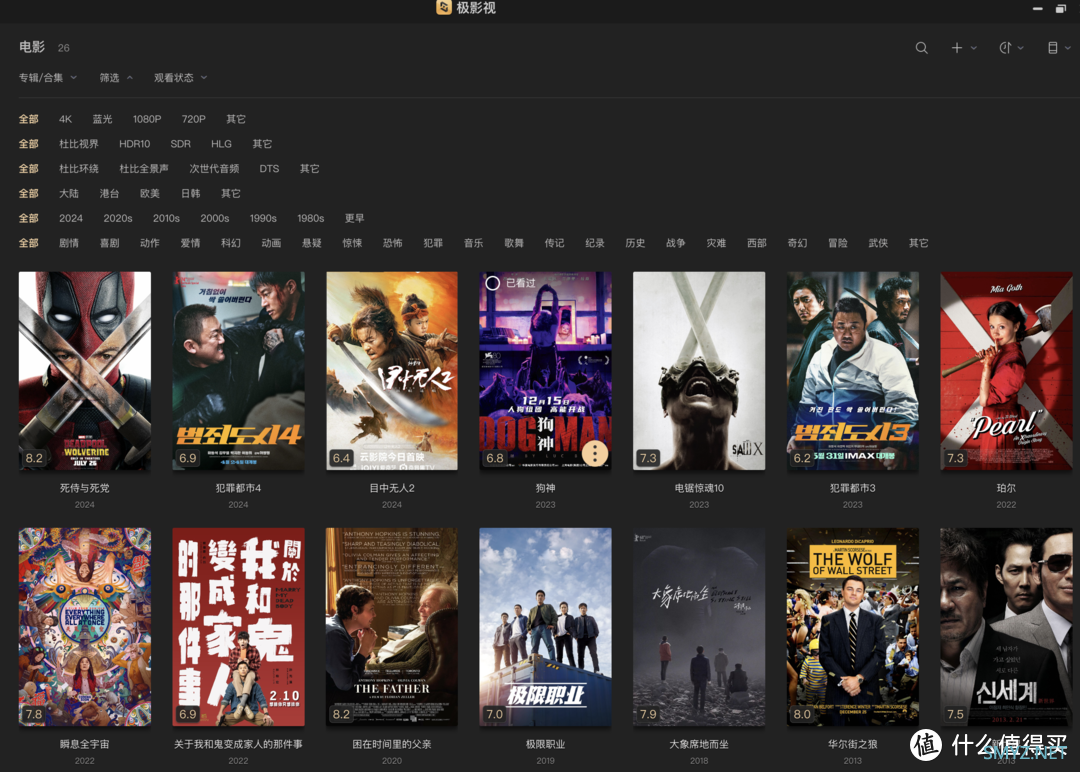Collapse the 筛选 filter panel
Screen dimensions: 1080x772
coord(116,78)
